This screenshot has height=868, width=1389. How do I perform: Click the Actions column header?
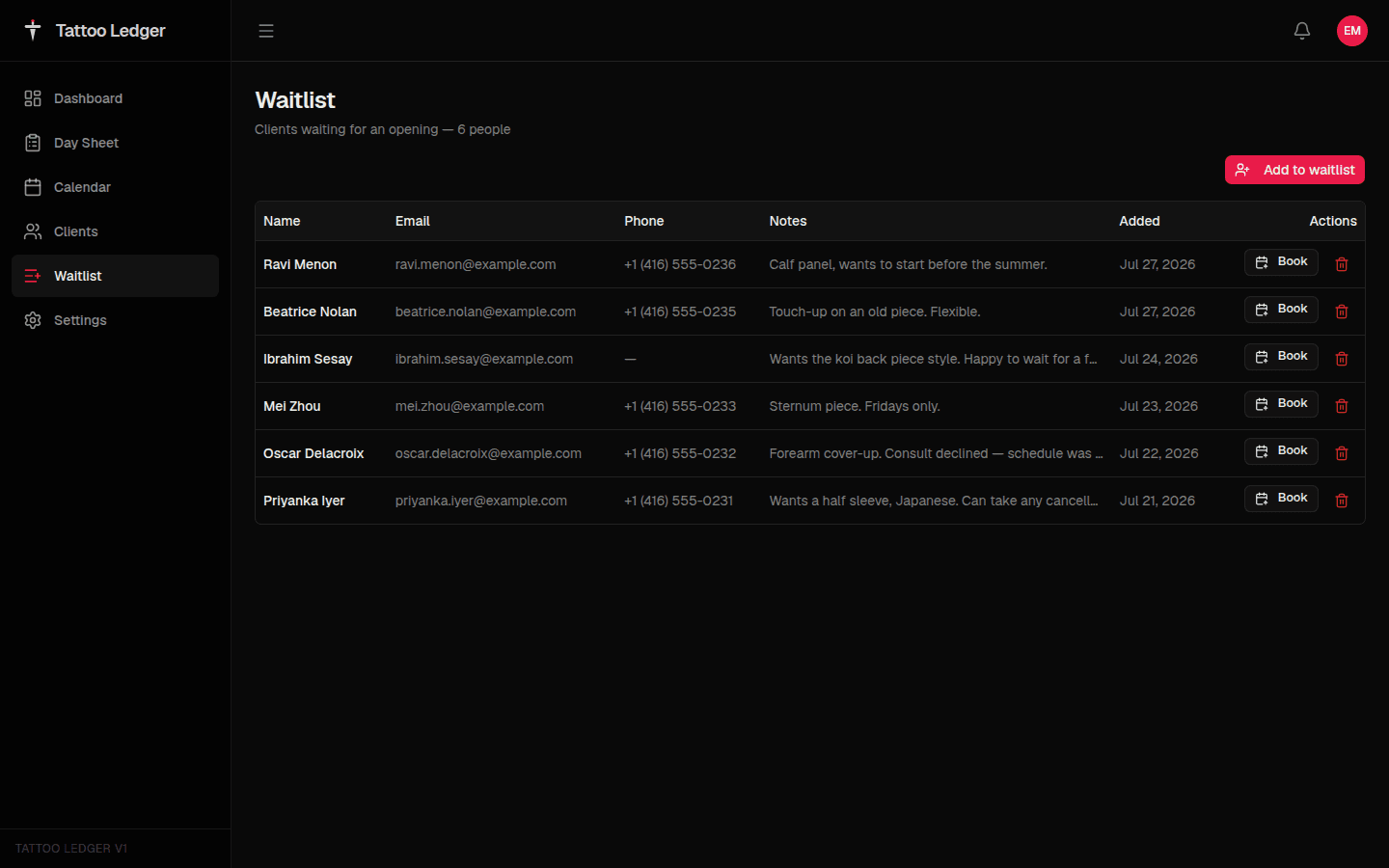point(1333,221)
